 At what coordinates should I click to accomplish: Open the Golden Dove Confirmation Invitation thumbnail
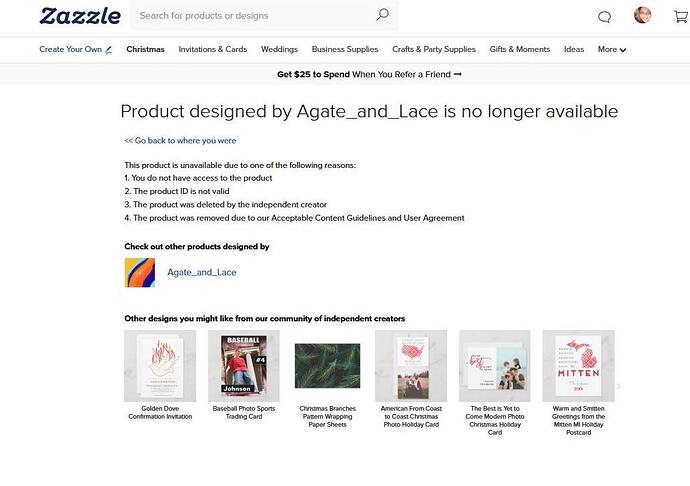pos(160,366)
